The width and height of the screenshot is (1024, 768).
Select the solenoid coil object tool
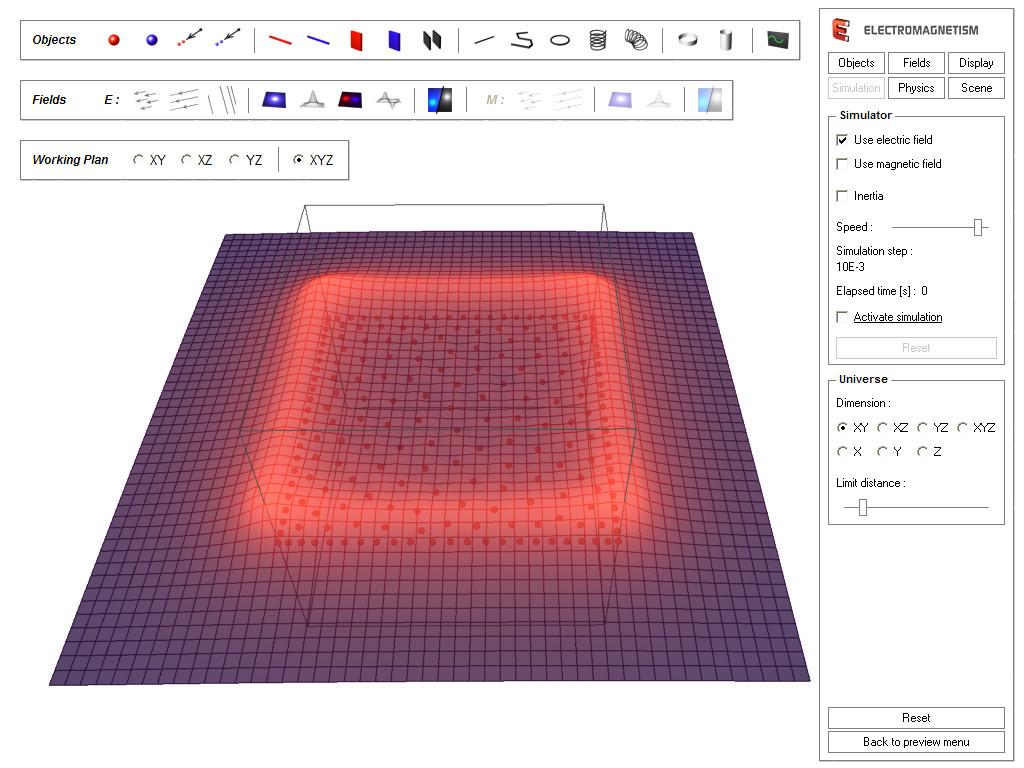pyautogui.click(x=597, y=39)
